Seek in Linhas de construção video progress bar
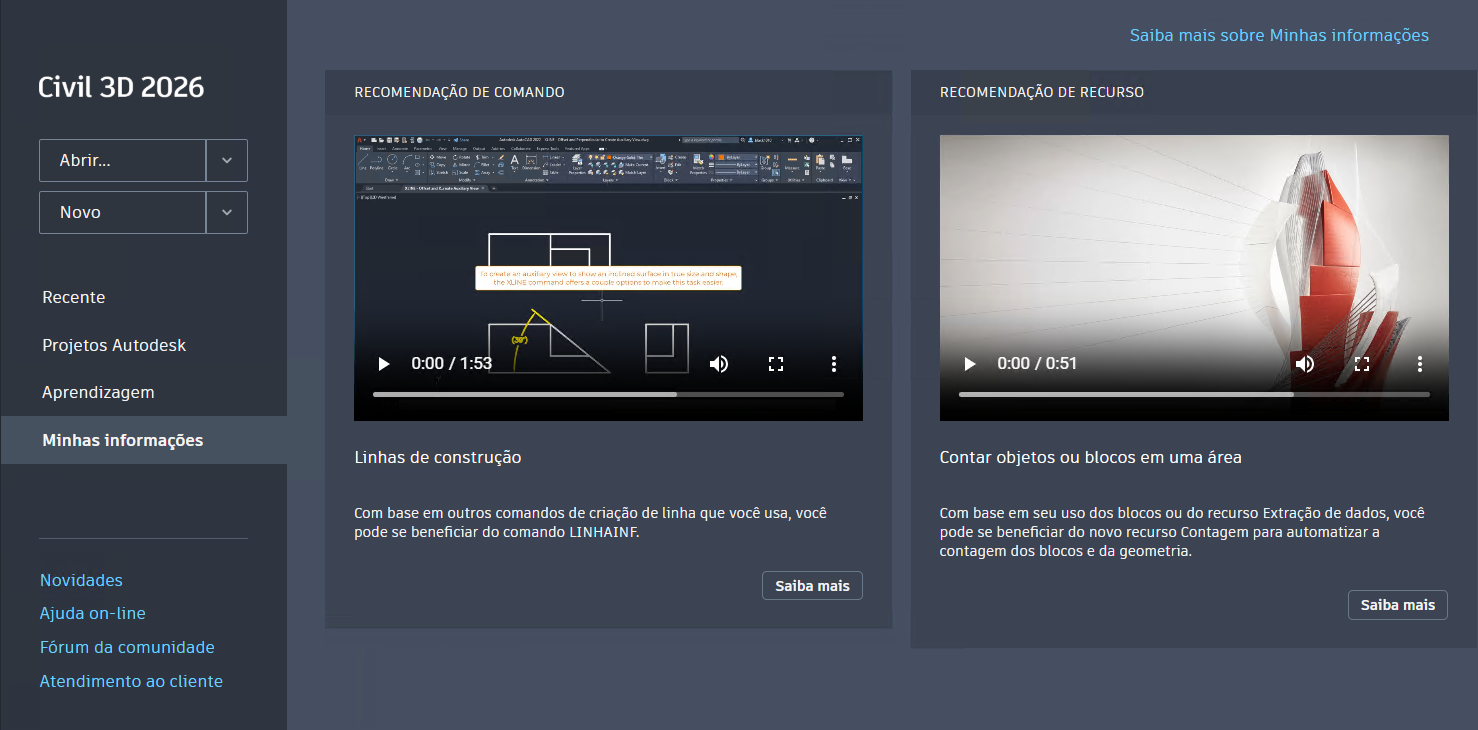The image size is (1478, 730). (608, 394)
